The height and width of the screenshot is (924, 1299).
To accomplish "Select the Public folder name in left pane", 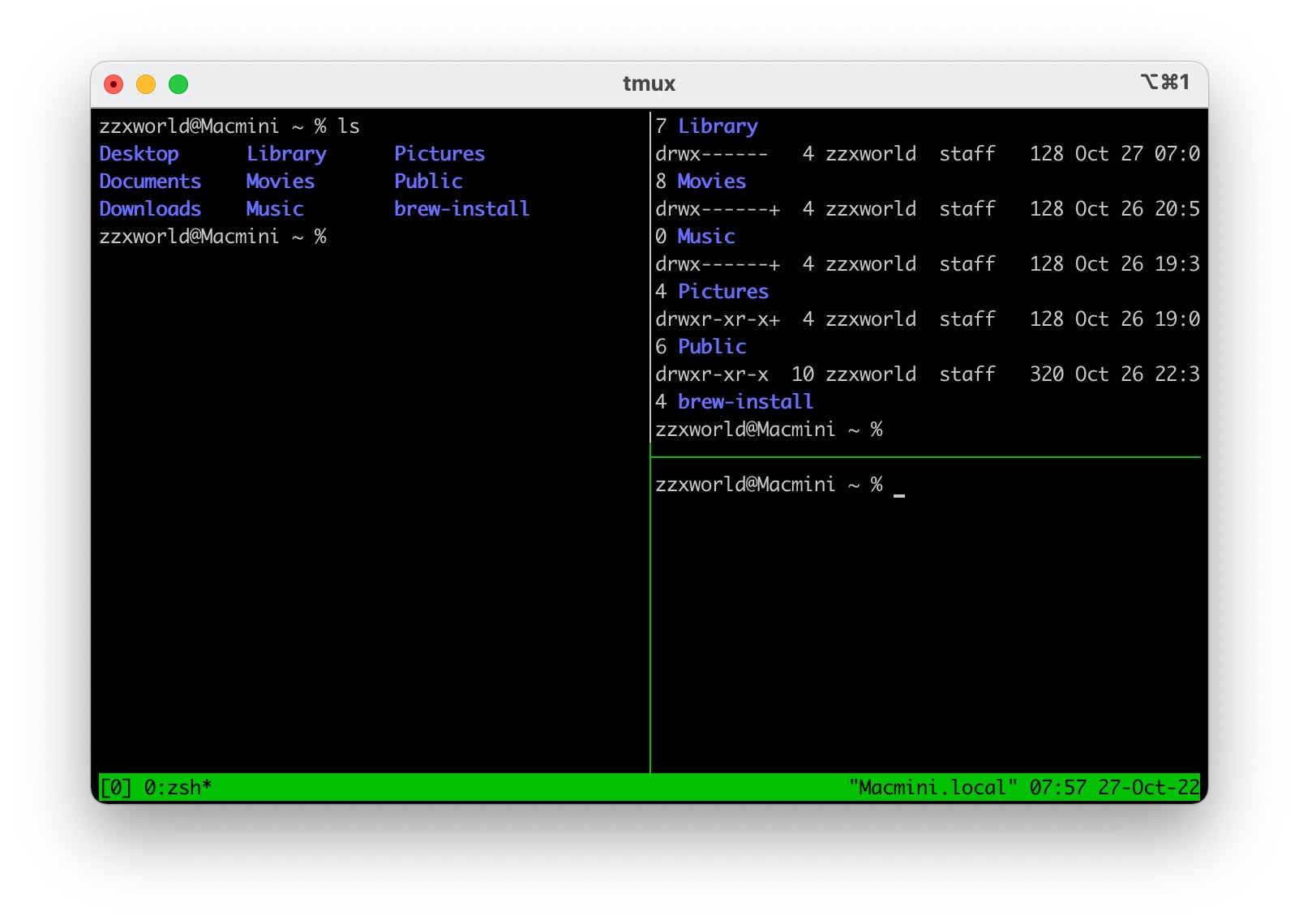I will (x=427, y=181).
